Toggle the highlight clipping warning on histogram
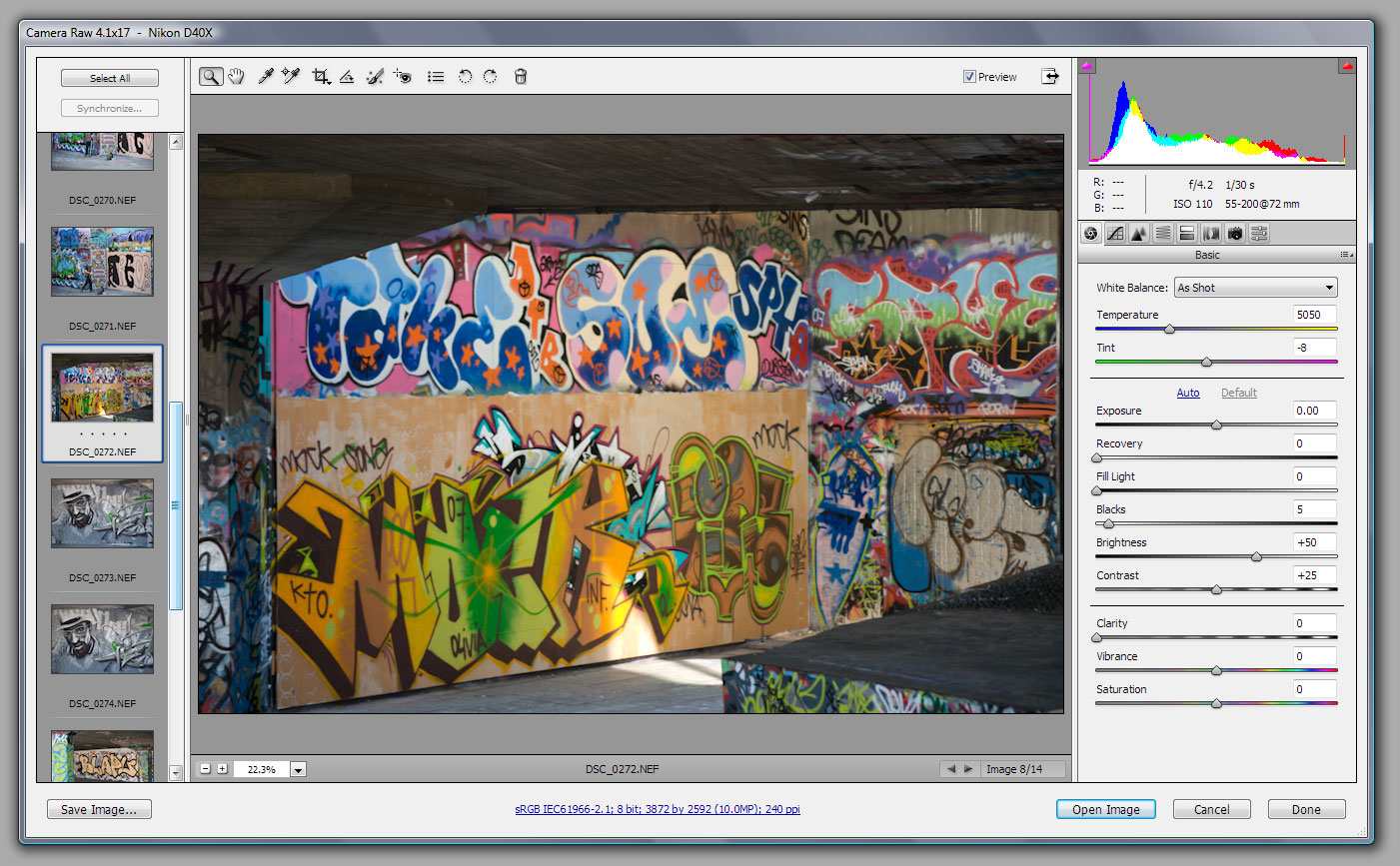 (1347, 64)
